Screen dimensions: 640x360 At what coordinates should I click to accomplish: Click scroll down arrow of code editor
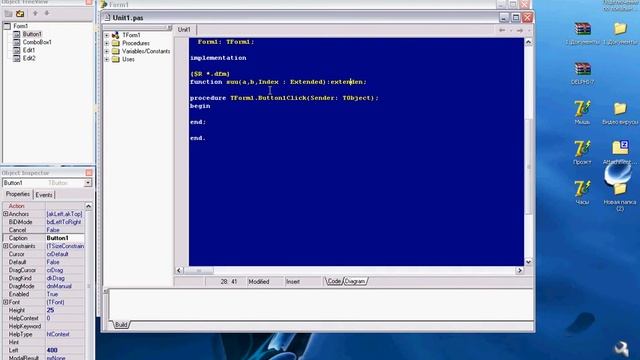(528, 262)
